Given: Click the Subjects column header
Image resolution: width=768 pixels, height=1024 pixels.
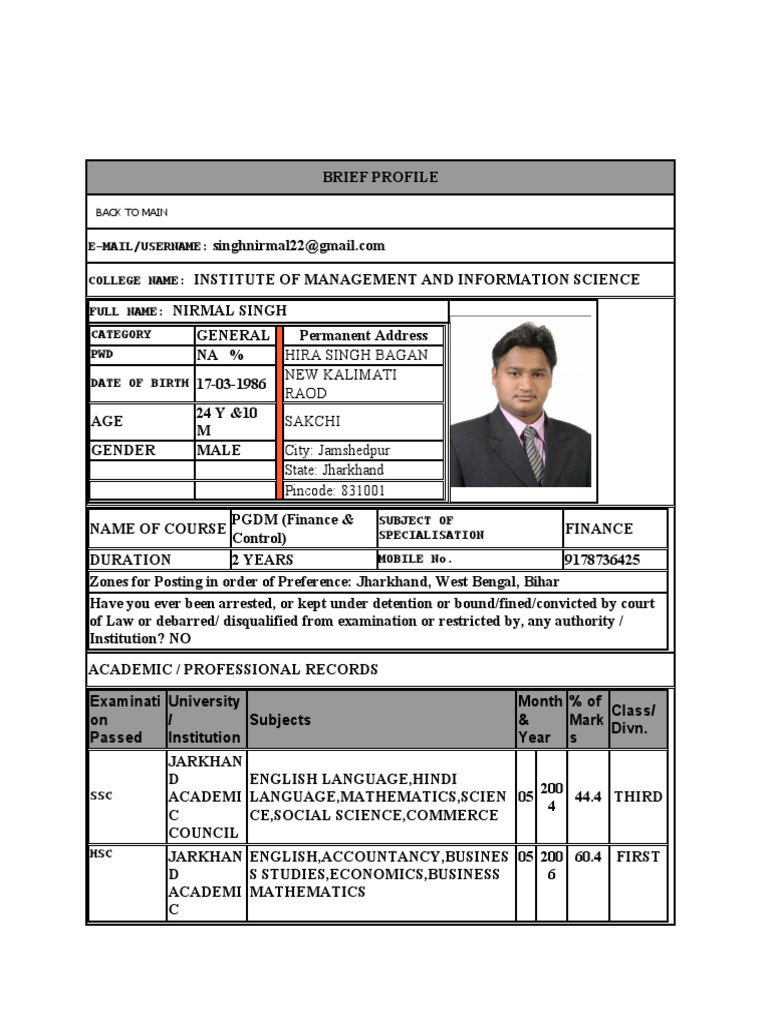Looking at the screenshot, I should pos(381,719).
